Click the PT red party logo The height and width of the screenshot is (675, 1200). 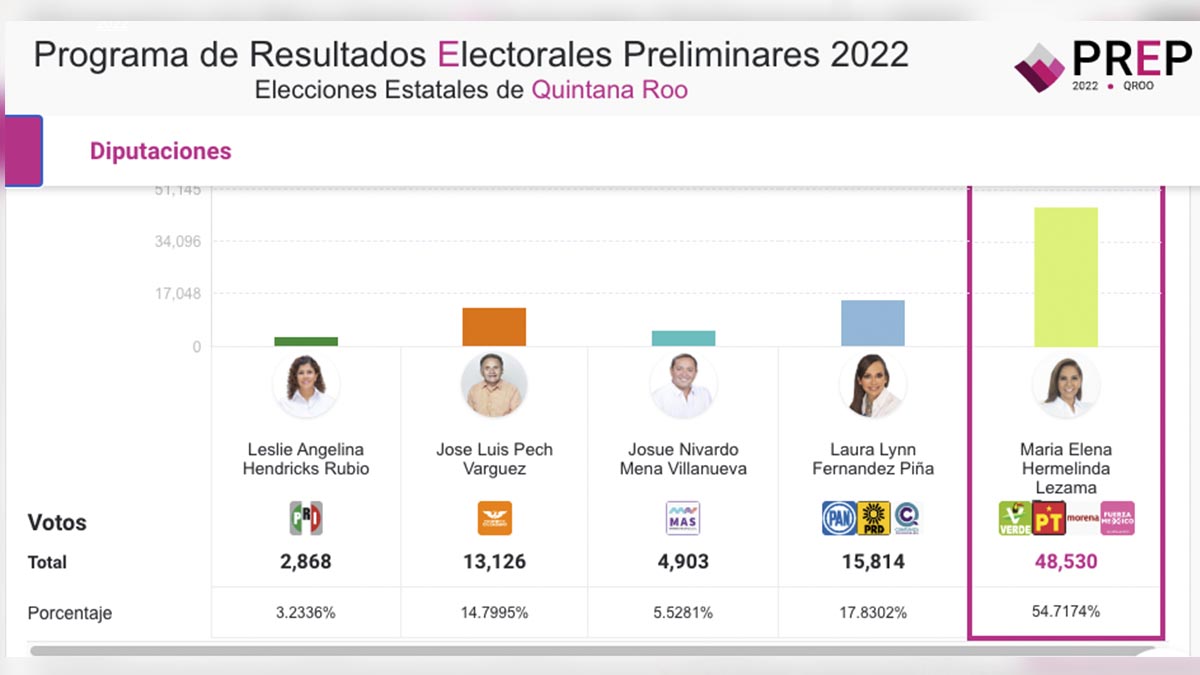click(1048, 518)
